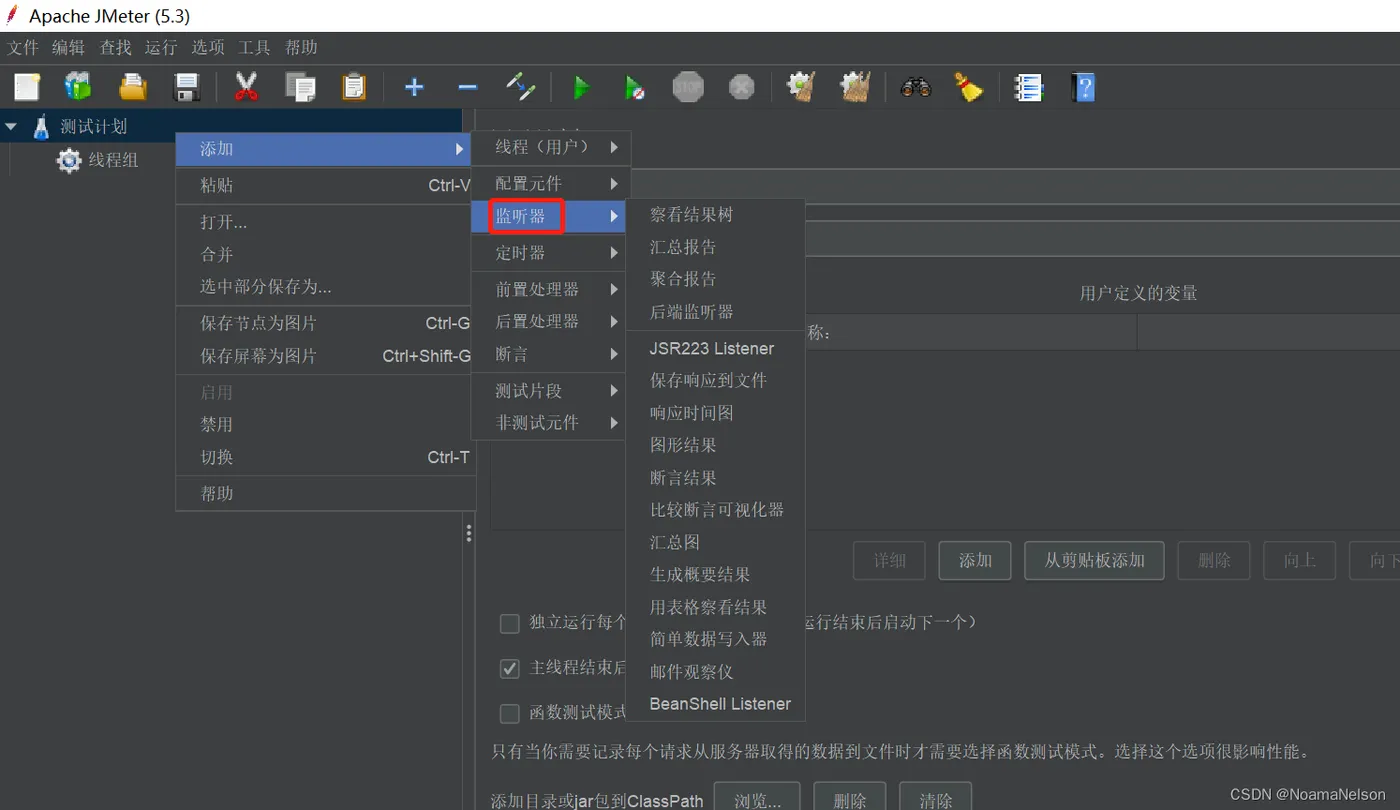
Task: Click the 浏览... button
Action: coord(757,800)
